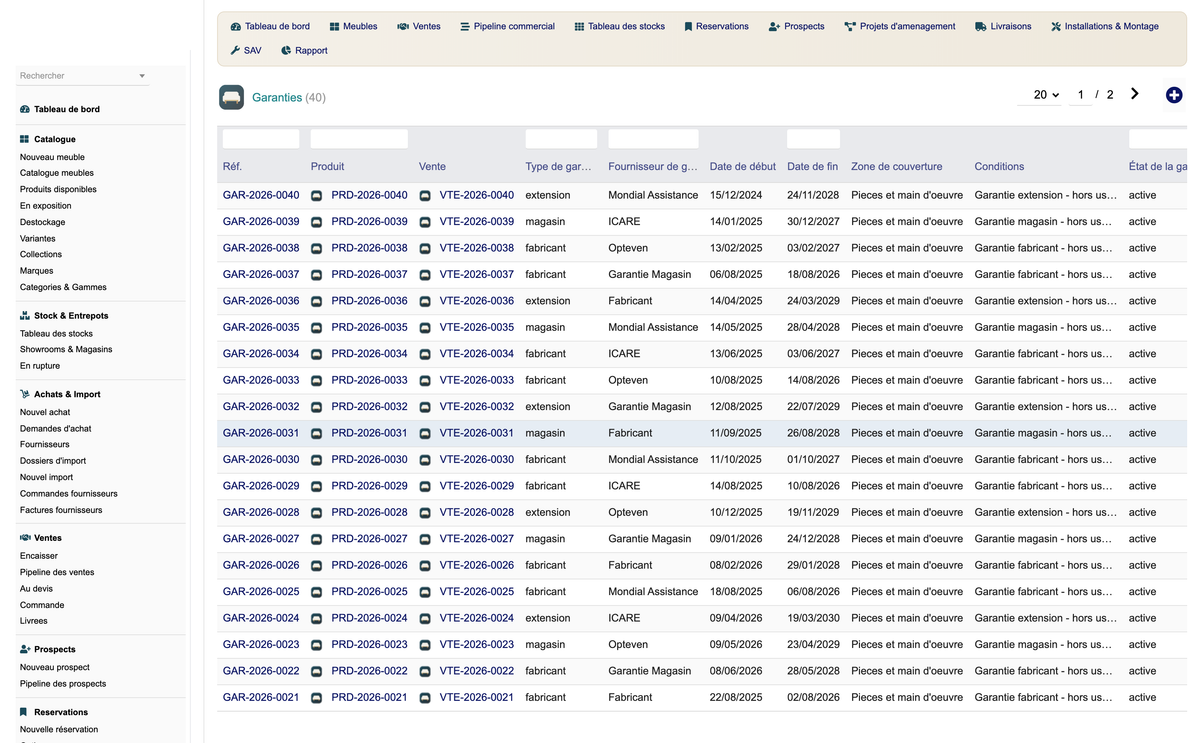Sort by Vente column header

[x=432, y=167]
